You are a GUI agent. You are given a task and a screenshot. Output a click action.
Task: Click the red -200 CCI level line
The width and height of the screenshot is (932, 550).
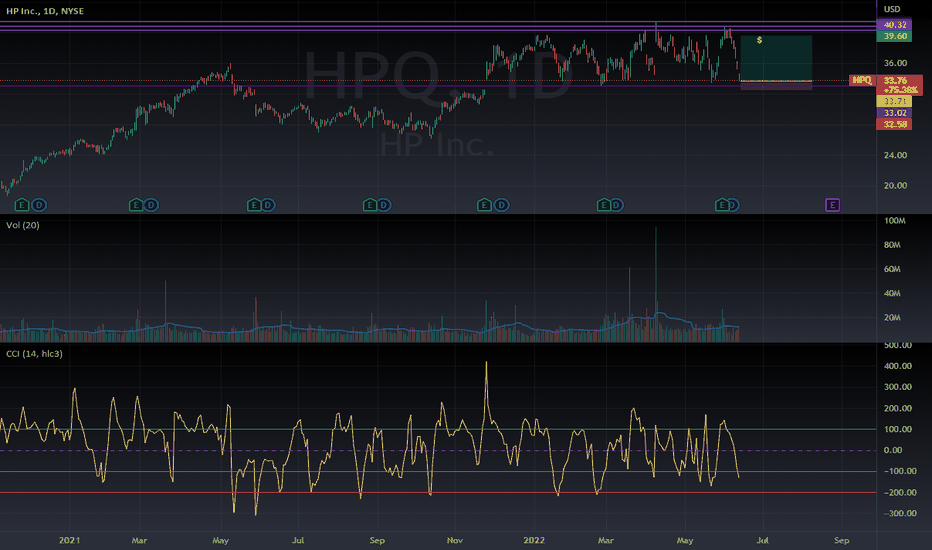click(x=438, y=493)
